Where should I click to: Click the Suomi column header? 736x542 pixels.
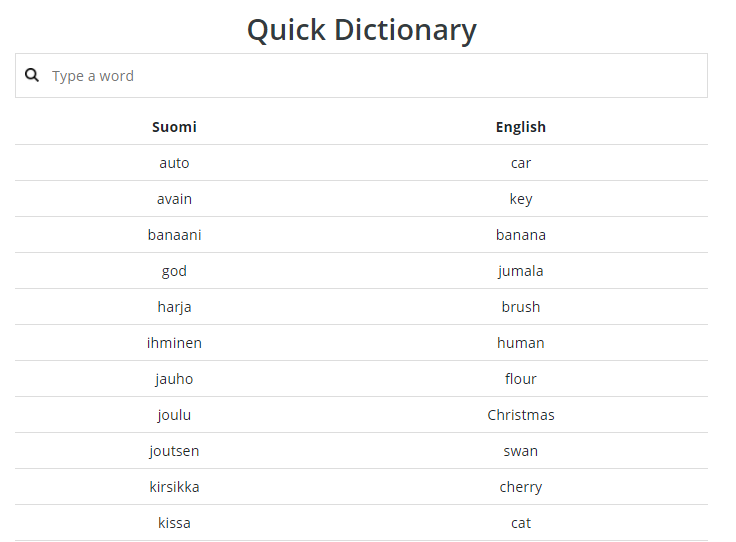coord(174,127)
